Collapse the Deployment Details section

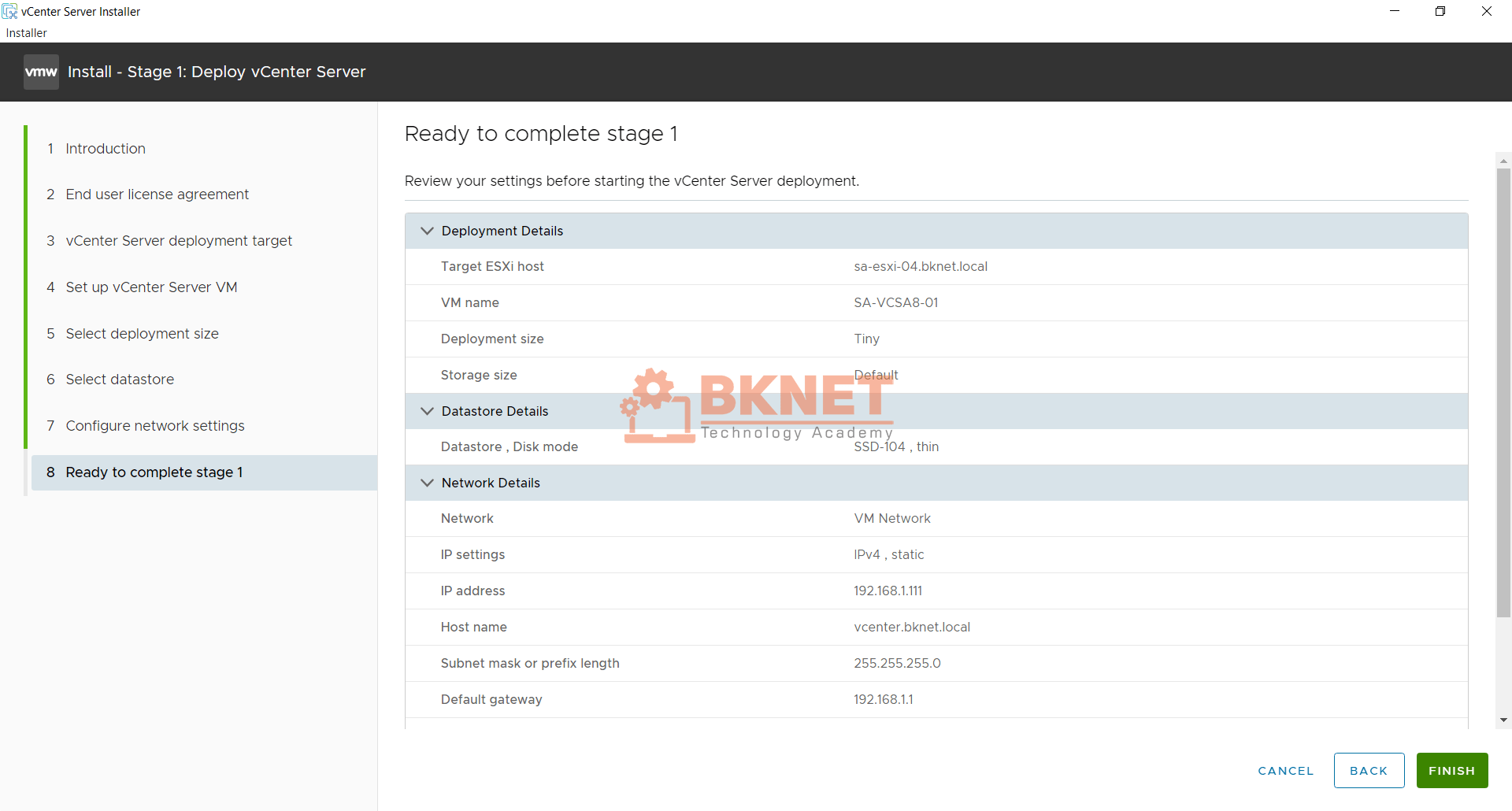point(427,230)
